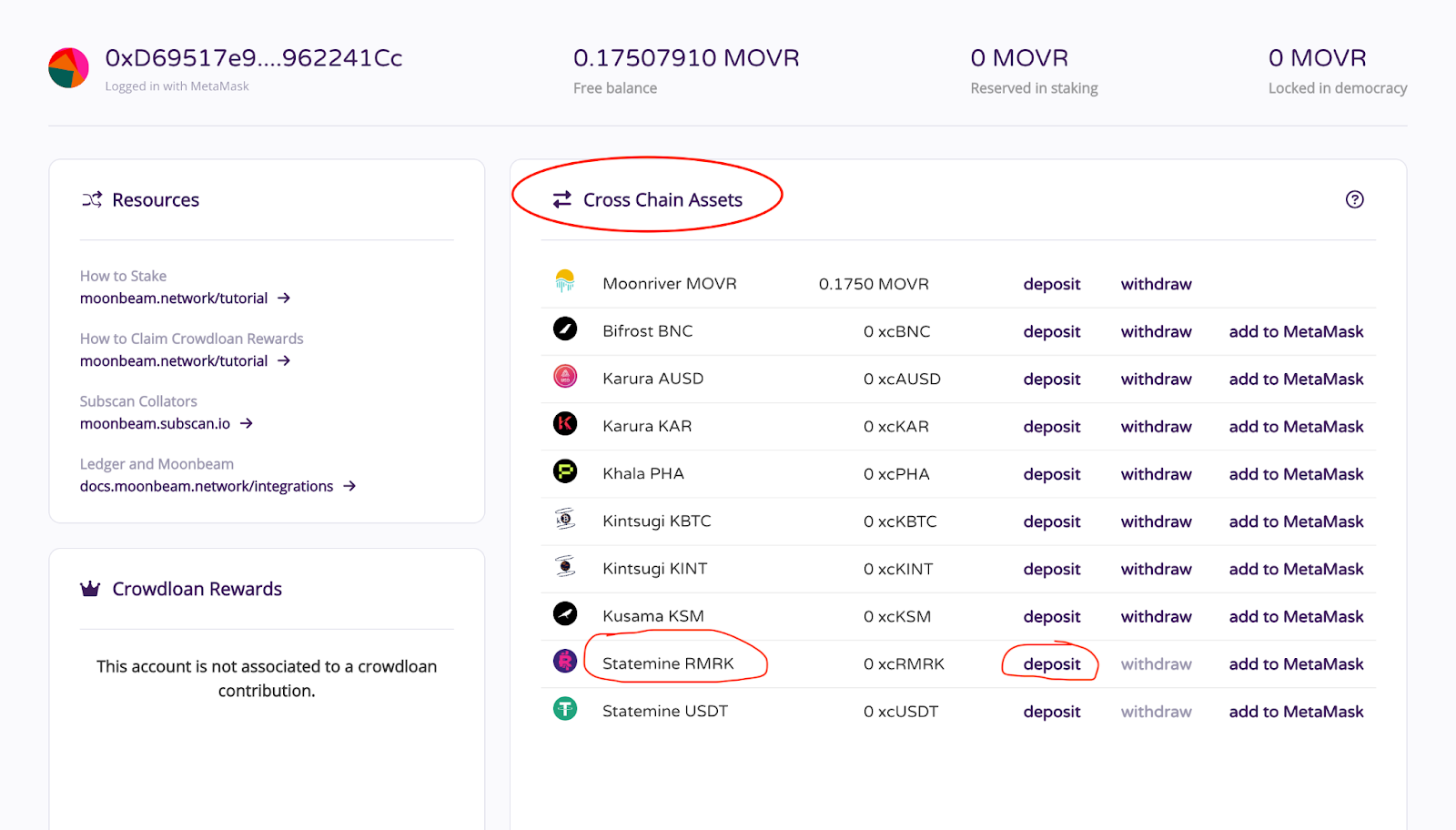
Task: Click the Kusama KSM token icon
Action: coord(565,613)
